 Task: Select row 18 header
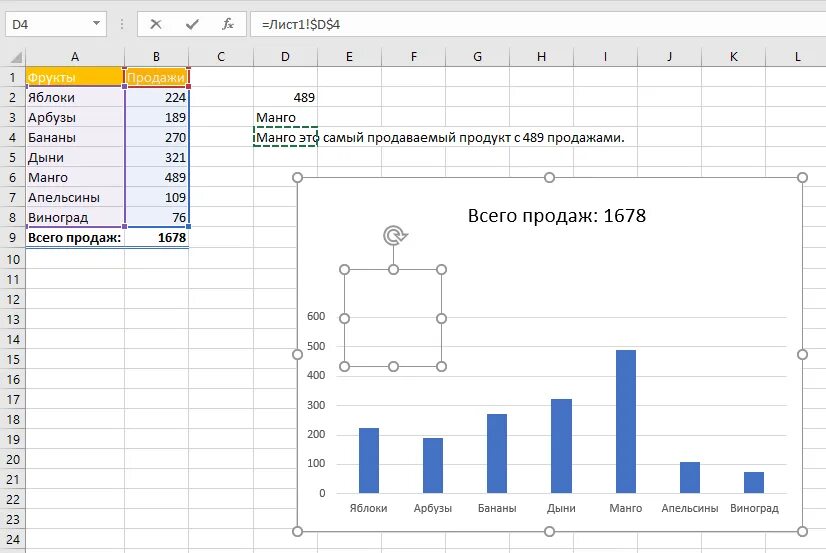click(13, 419)
